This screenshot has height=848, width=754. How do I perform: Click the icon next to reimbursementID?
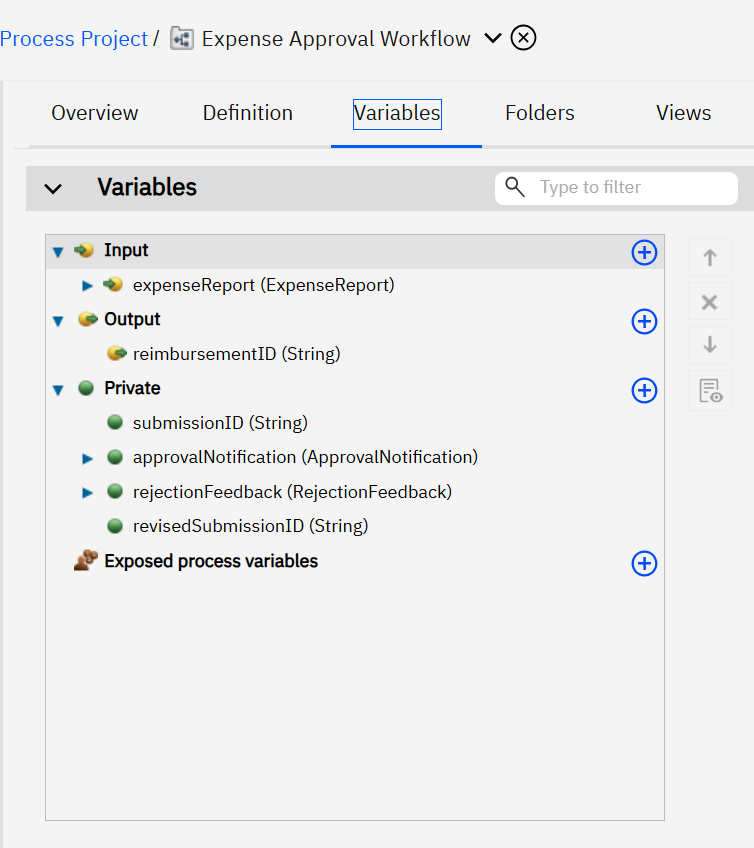point(117,354)
